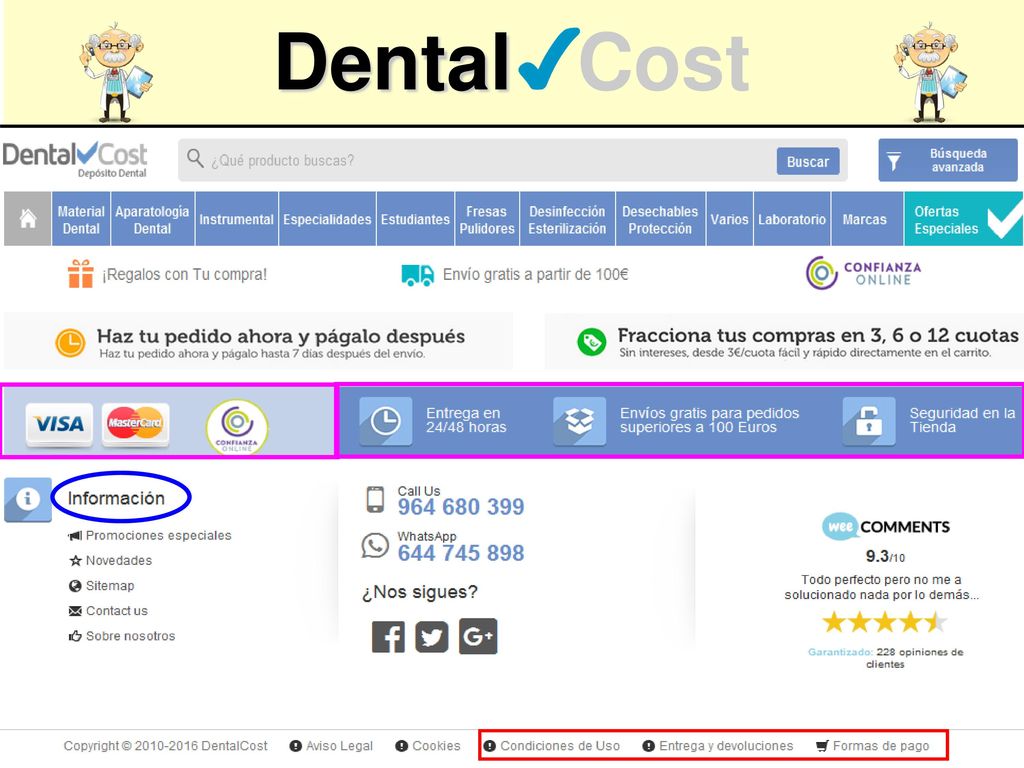Open the Material Dental menu
1024x768 pixels.
click(x=81, y=219)
